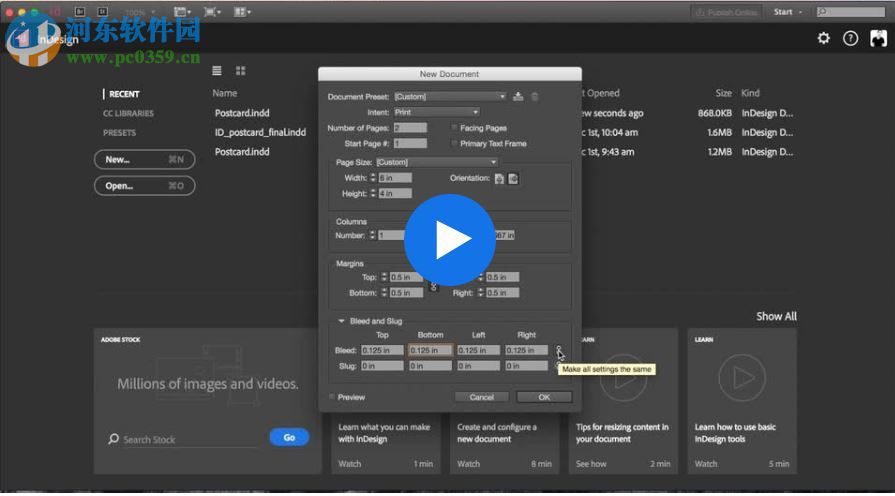Open the Document Preset dropdown

(450, 96)
